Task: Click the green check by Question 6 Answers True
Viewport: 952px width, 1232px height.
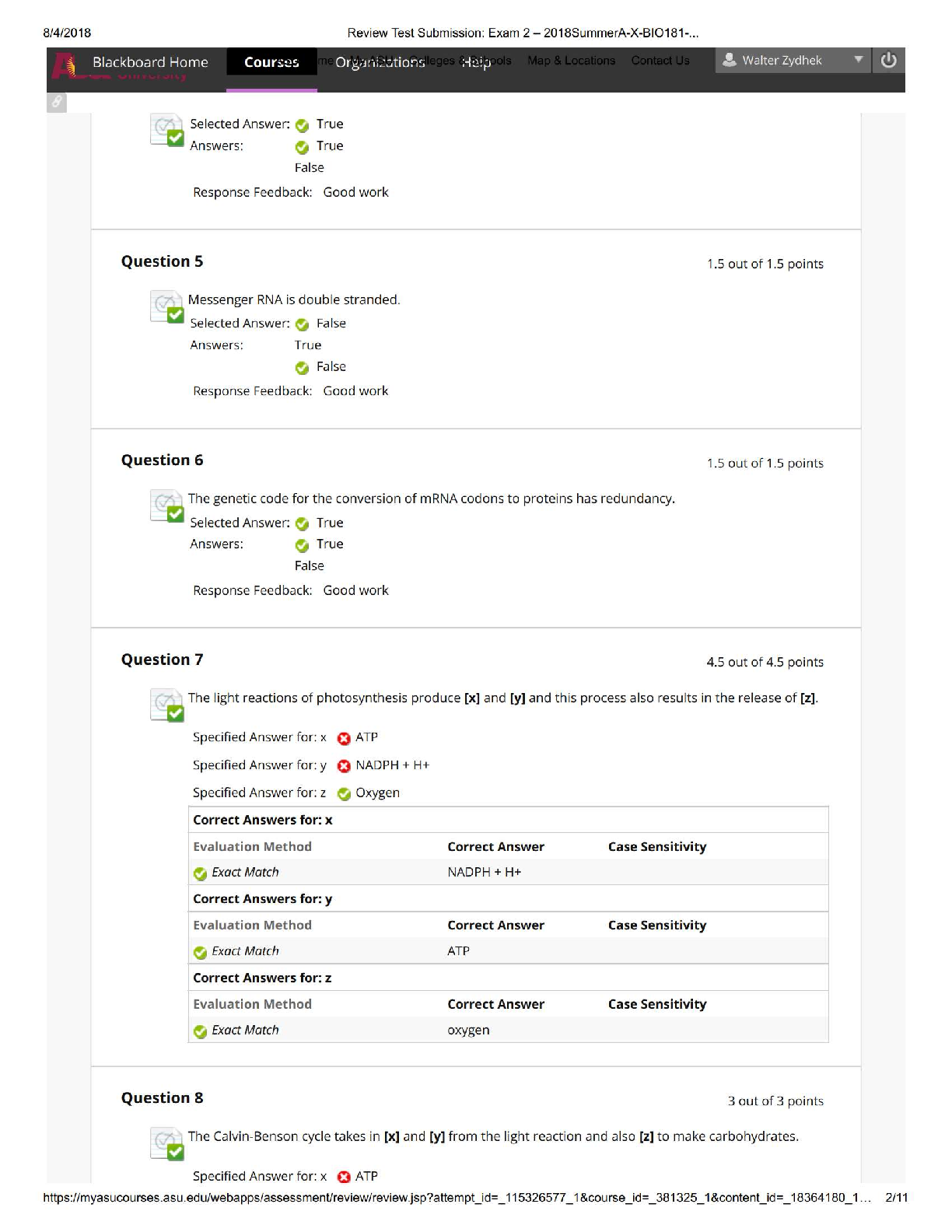Action: click(x=303, y=545)
